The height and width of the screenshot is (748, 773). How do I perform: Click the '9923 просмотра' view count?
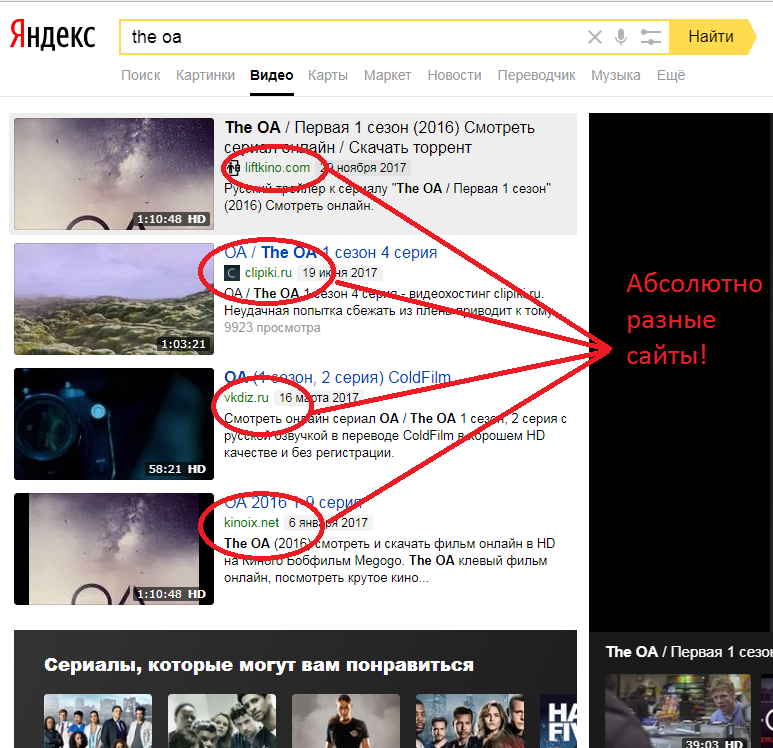pyautogui.click(x=272, y=328)
